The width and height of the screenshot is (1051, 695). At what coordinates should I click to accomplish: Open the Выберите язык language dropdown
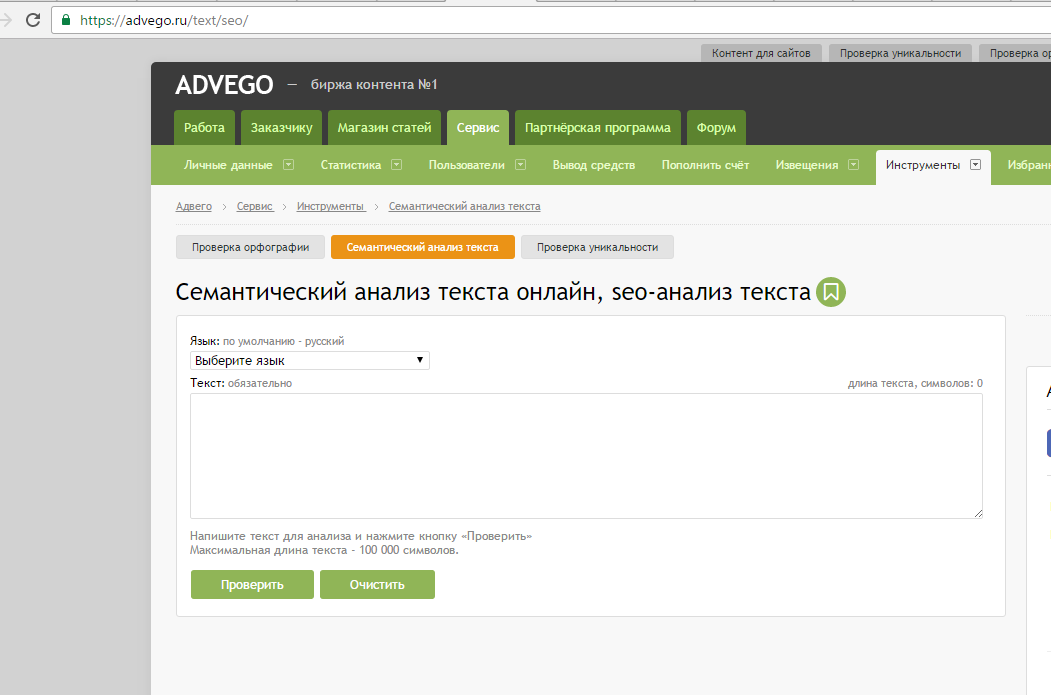click(x=310, y=361)
